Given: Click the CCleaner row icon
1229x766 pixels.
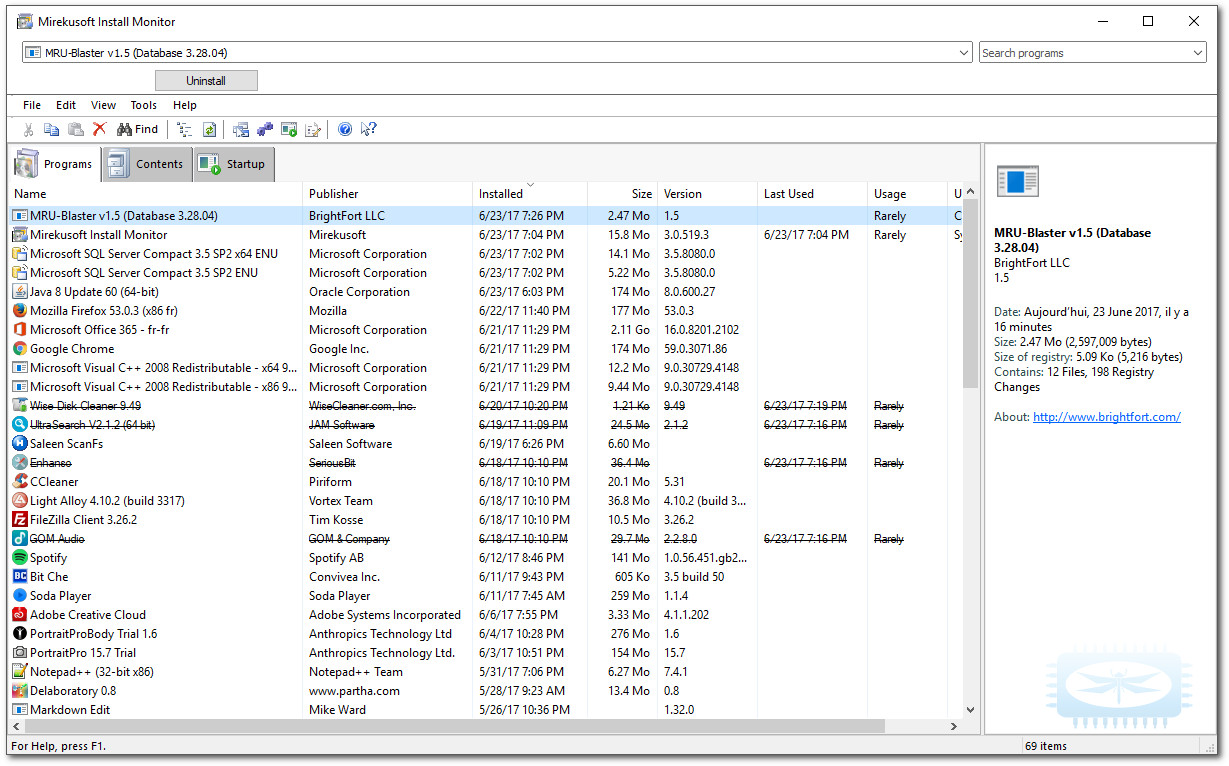Looking at the screenshot, I should 20,482.
